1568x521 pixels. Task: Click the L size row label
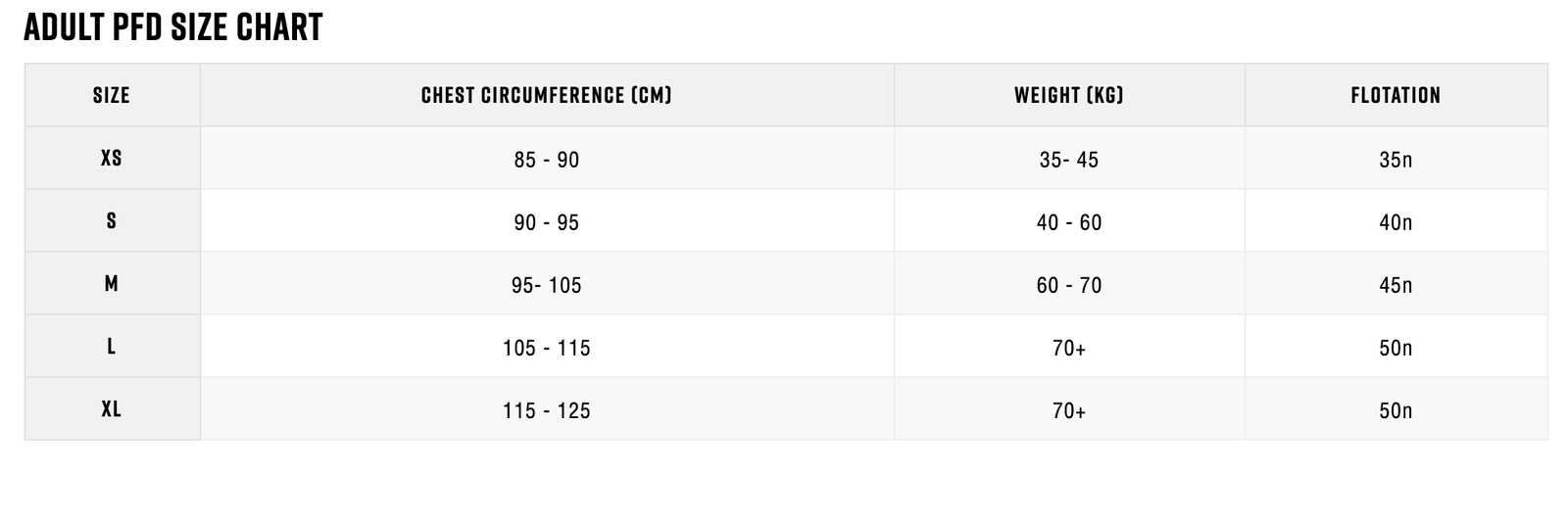(x=112, y=346)
